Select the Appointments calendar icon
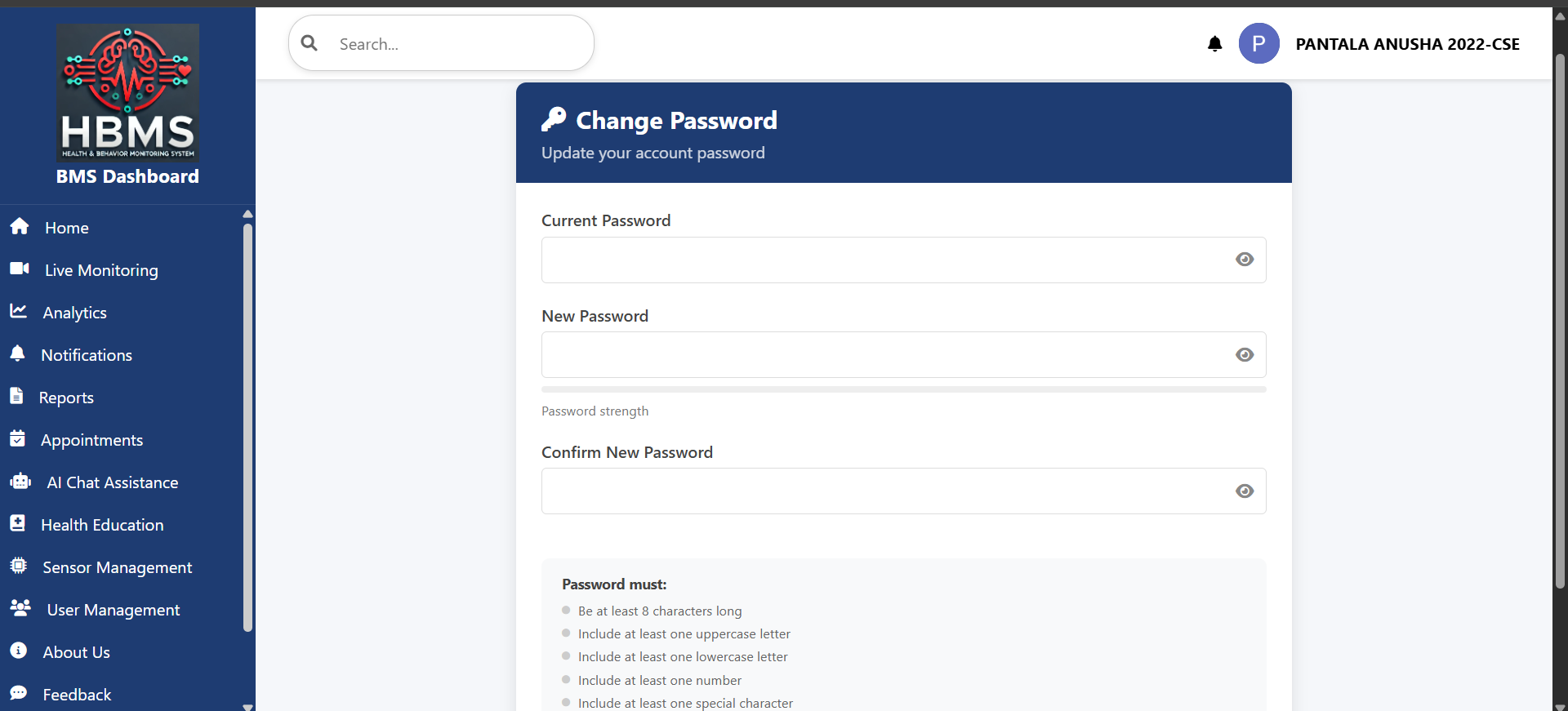1568x711 pixels. tap(18, 438)
